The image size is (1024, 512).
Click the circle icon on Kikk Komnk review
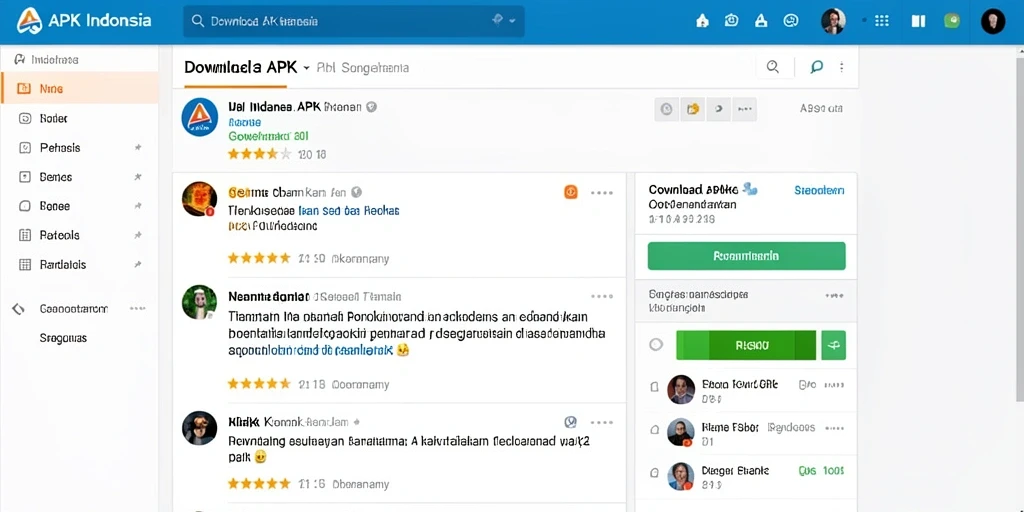click(570, 422)
